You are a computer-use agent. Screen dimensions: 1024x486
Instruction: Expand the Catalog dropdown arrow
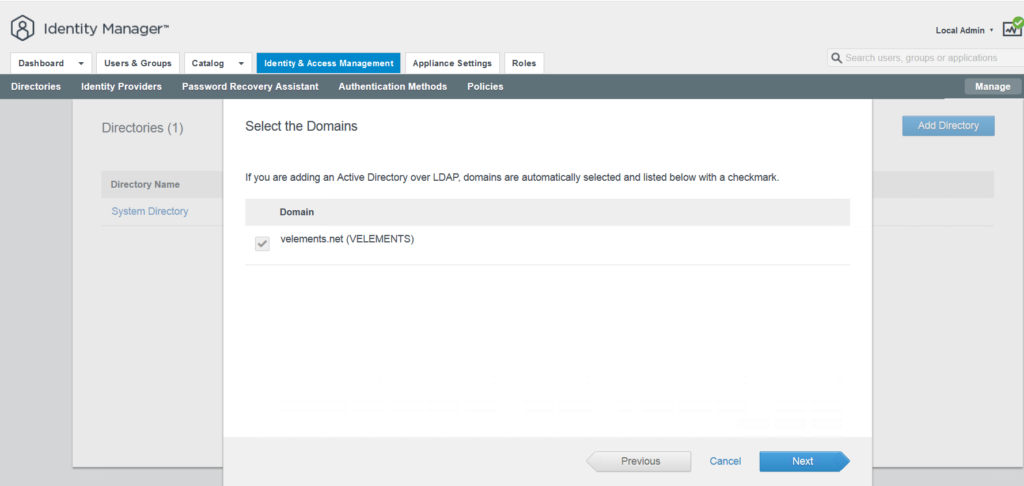241,63
